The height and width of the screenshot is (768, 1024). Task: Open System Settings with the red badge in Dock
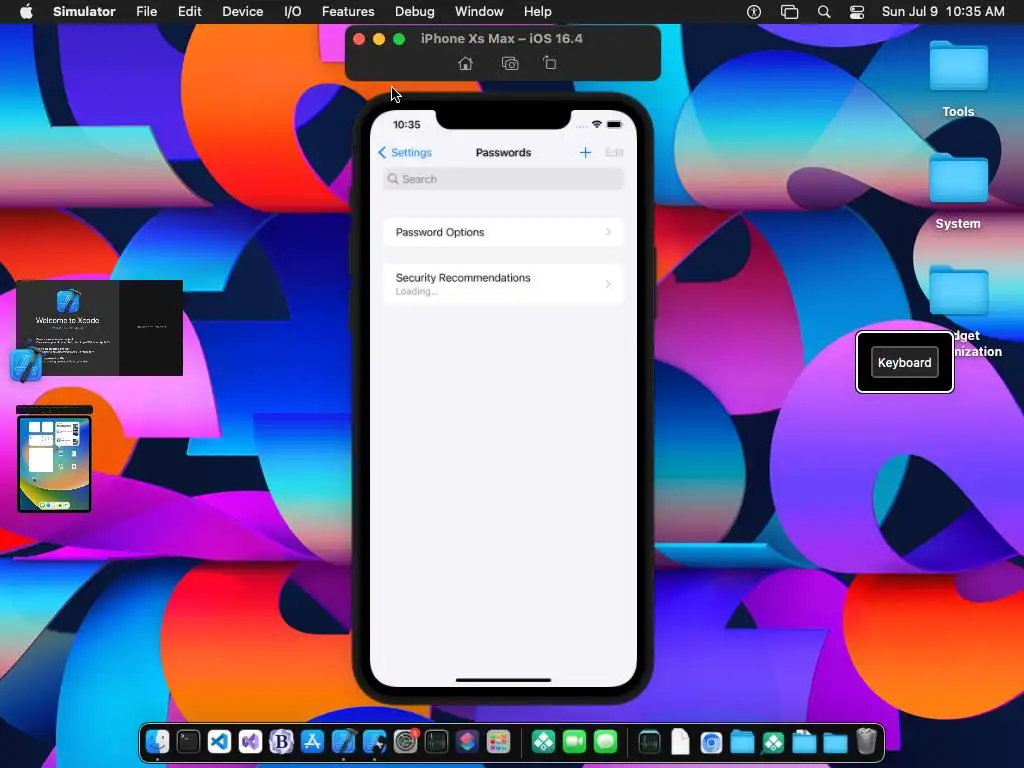coord(406,742)
